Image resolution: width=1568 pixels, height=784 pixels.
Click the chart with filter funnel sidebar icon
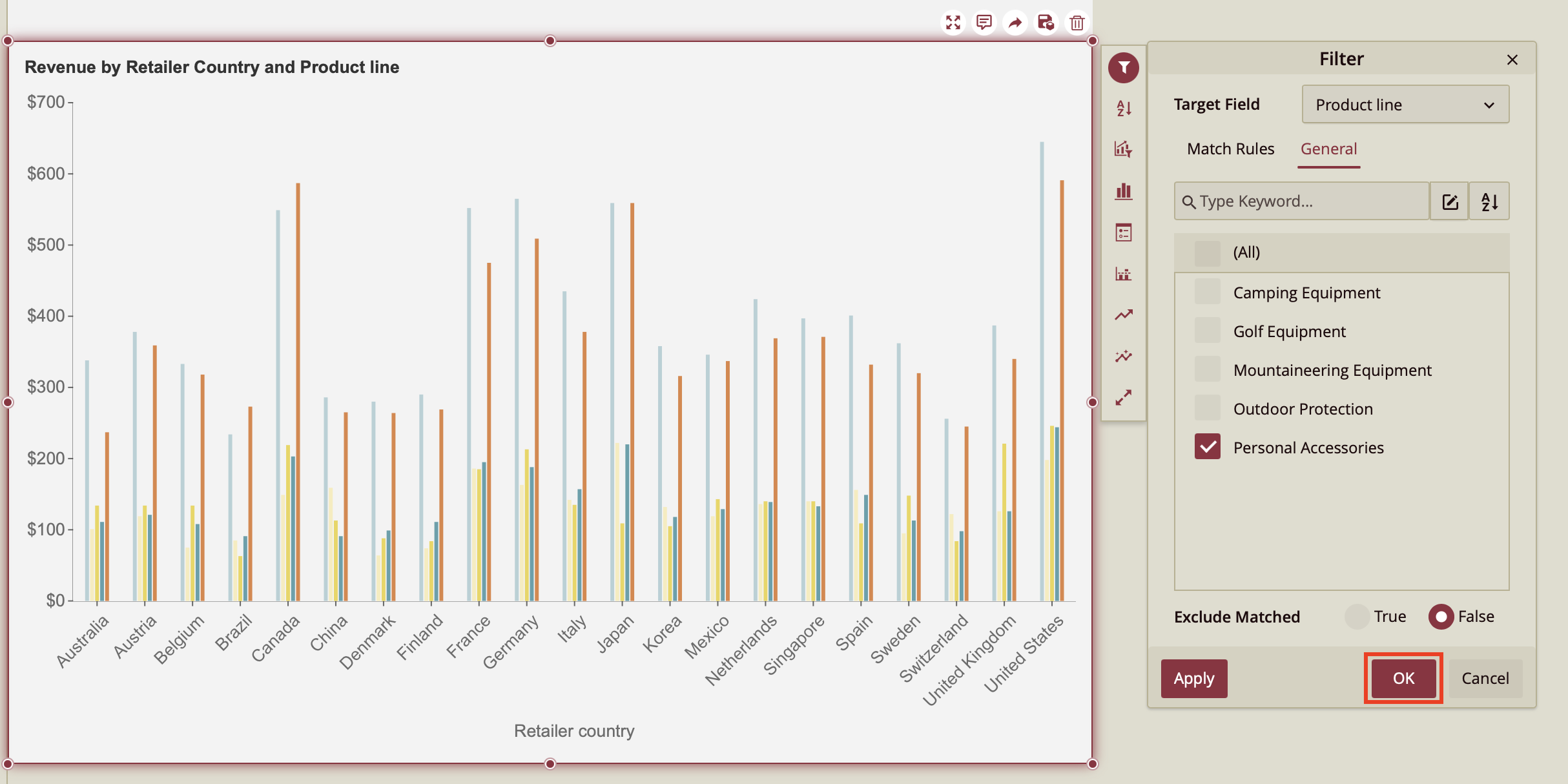1124,149
